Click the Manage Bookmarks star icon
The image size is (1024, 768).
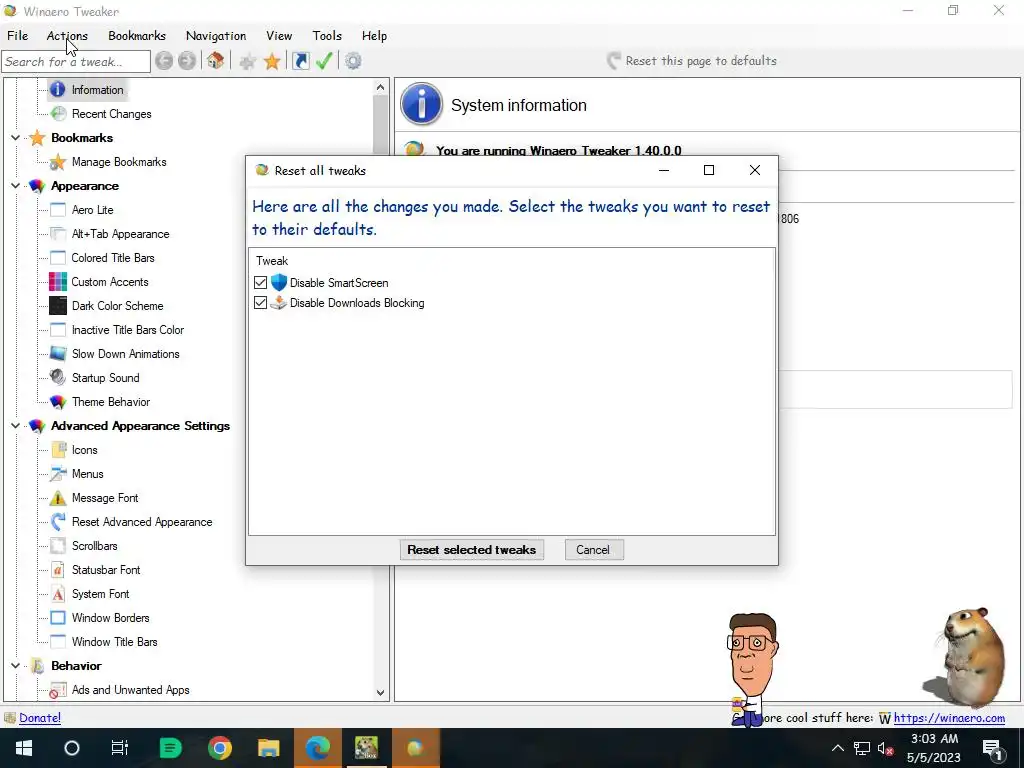(x=58, y=162)
